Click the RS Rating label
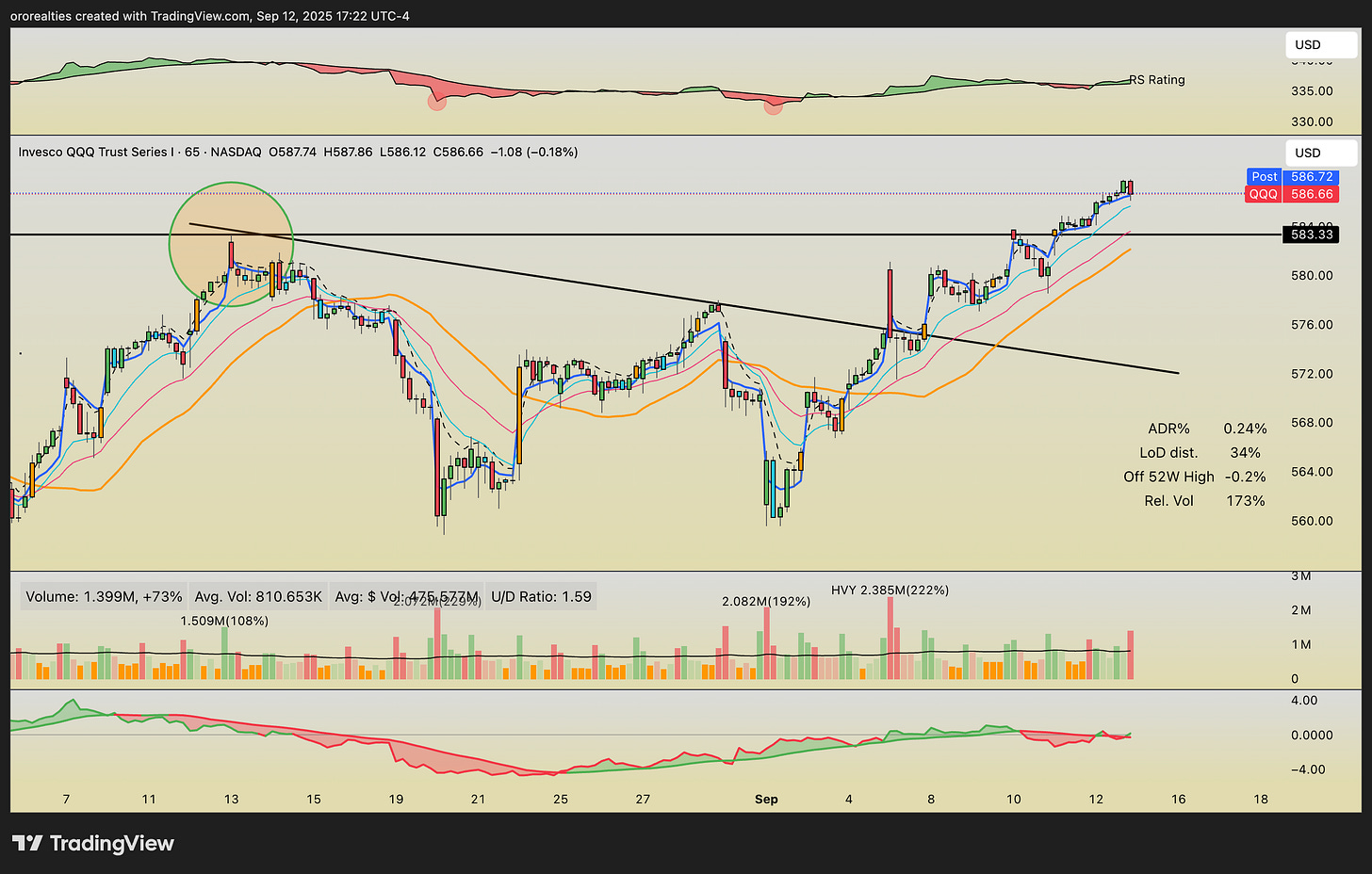 [x=1157, y=80]
